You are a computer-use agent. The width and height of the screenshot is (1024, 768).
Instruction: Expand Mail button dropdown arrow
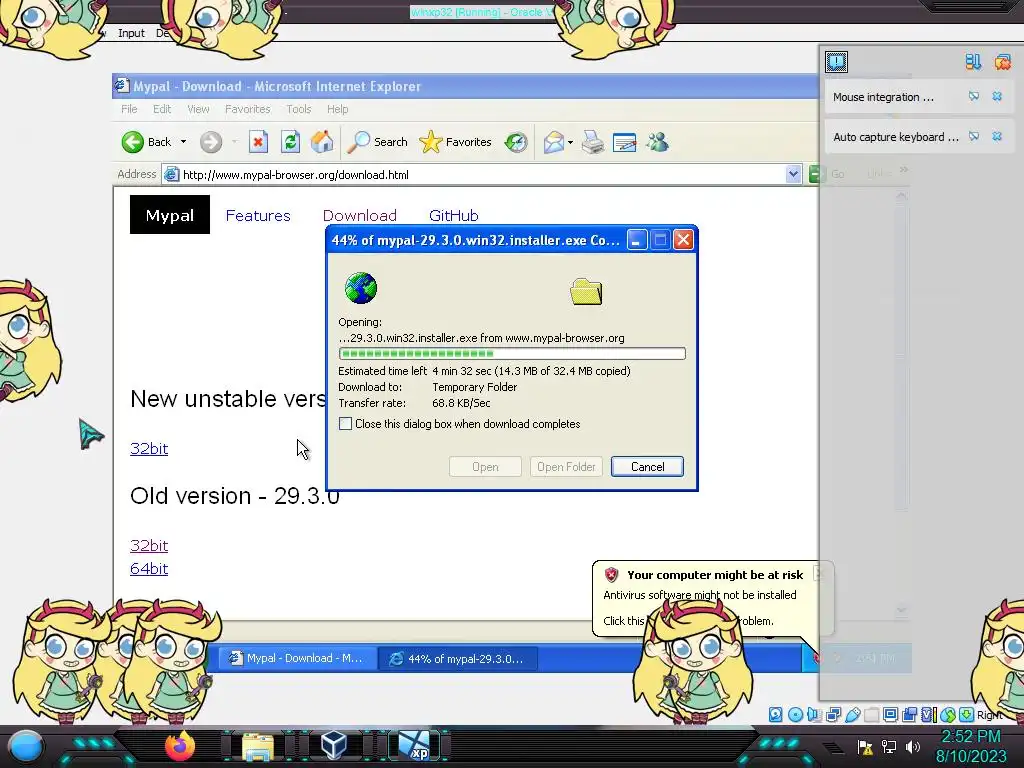pos(570,142)
